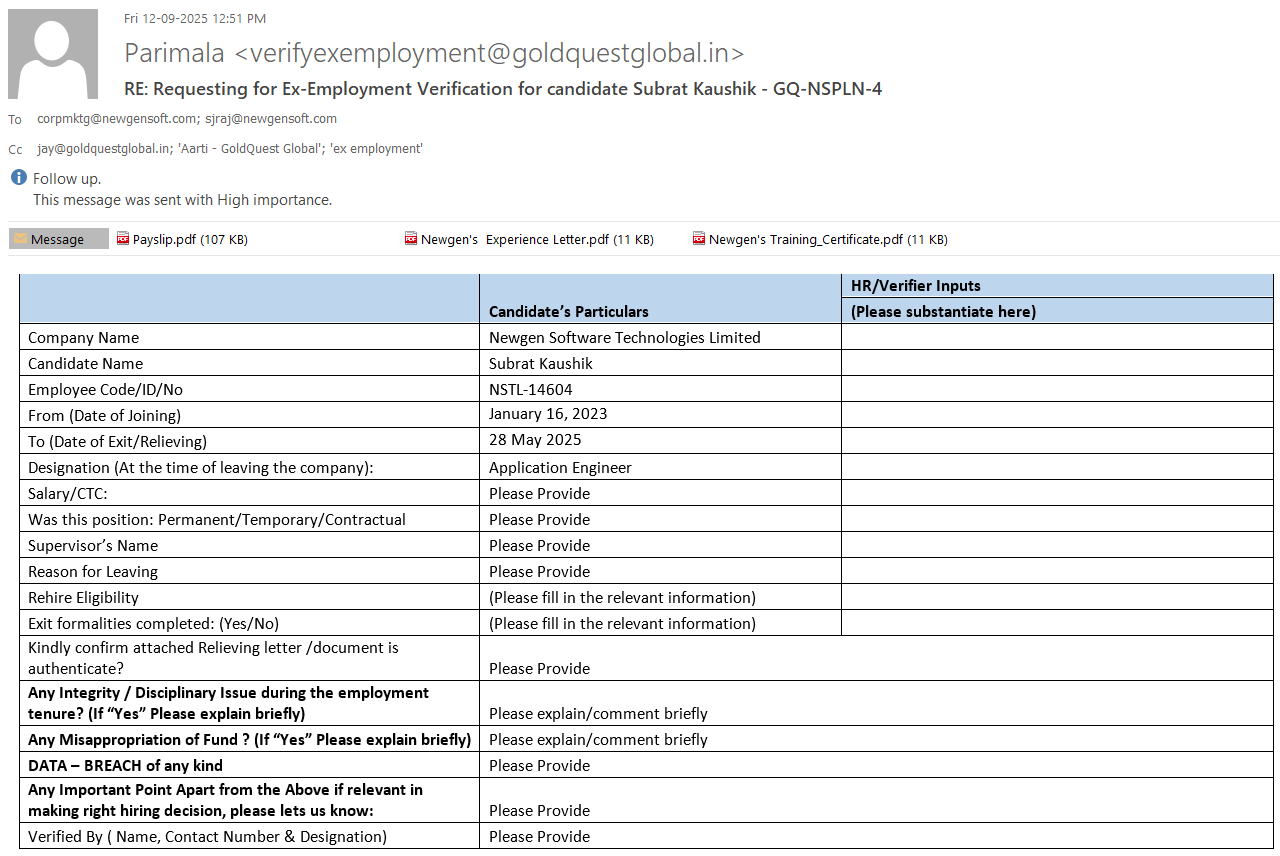The width and height of the screenshot is (1280, 856).
Task: Click the sender's avatar picture
Action: pos(53,54)
